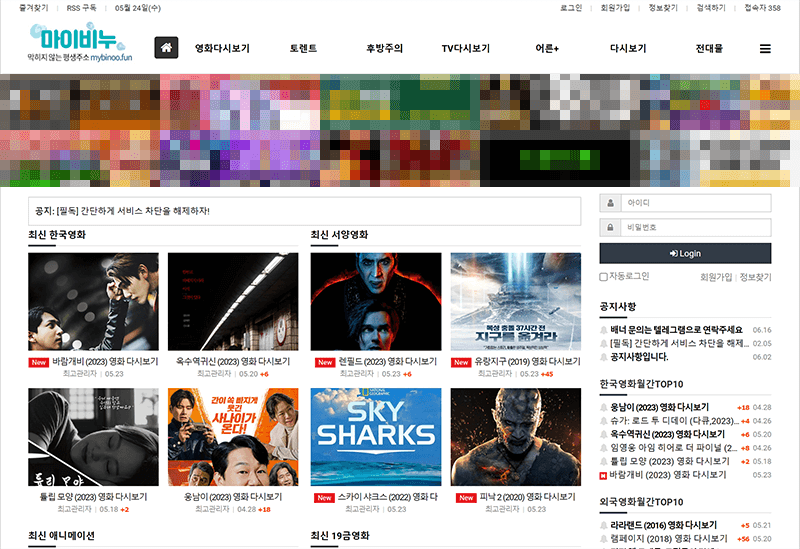This screenshot has height=549, width=800.
Task: Click the New badge on 렌필드 (2023)
Action: [325, 362]
